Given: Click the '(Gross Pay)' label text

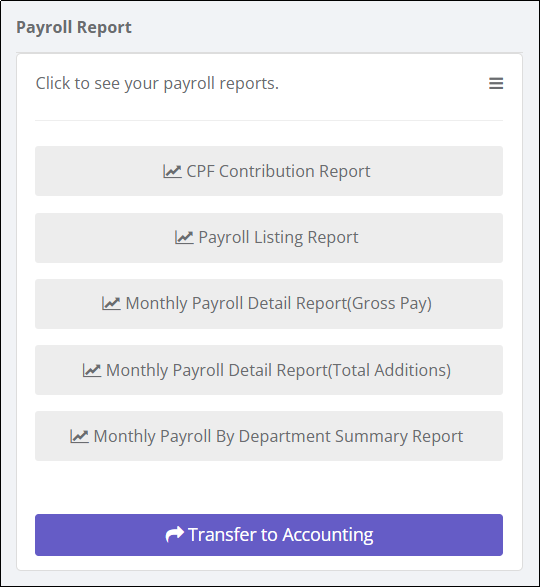Looking at the screenshot, I should (389, 304).
